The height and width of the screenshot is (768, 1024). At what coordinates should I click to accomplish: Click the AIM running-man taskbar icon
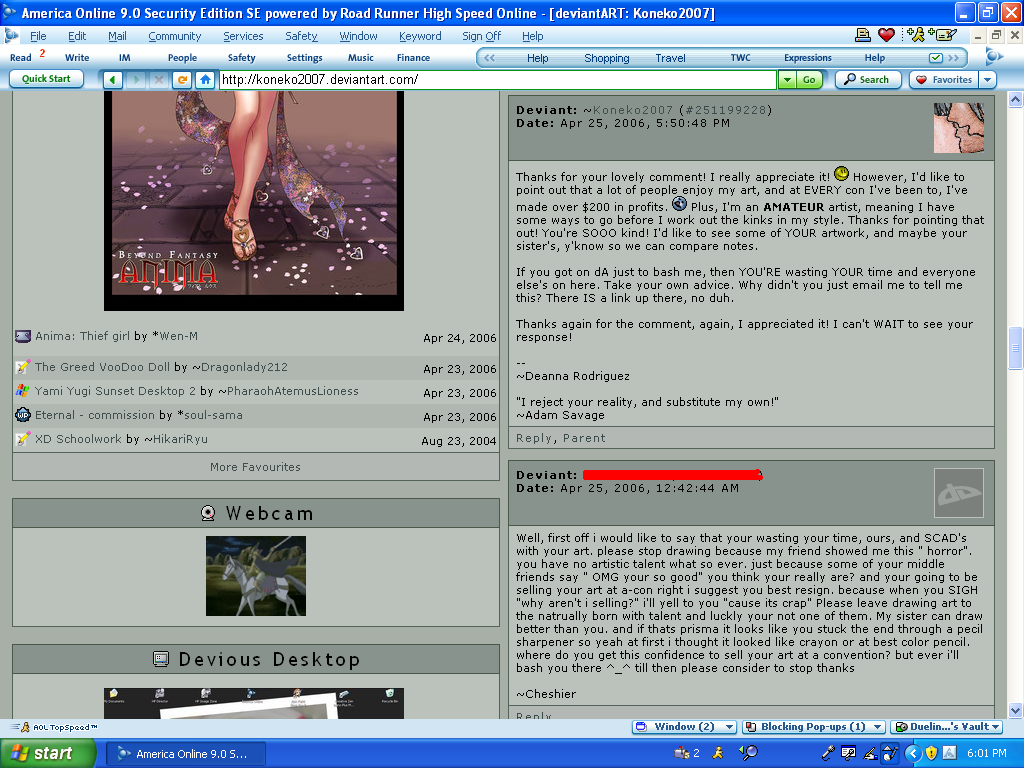click(x=718, y=753)
